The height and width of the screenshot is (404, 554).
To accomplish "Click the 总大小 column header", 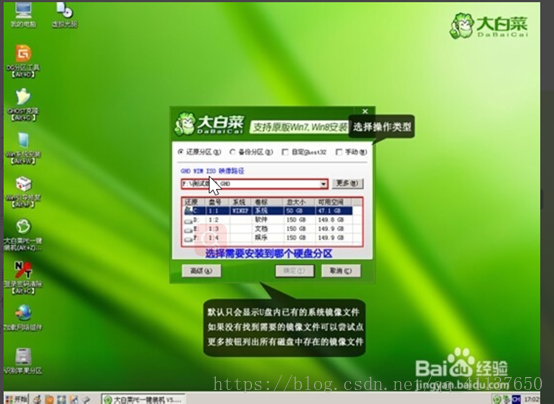I will (299, 202).
